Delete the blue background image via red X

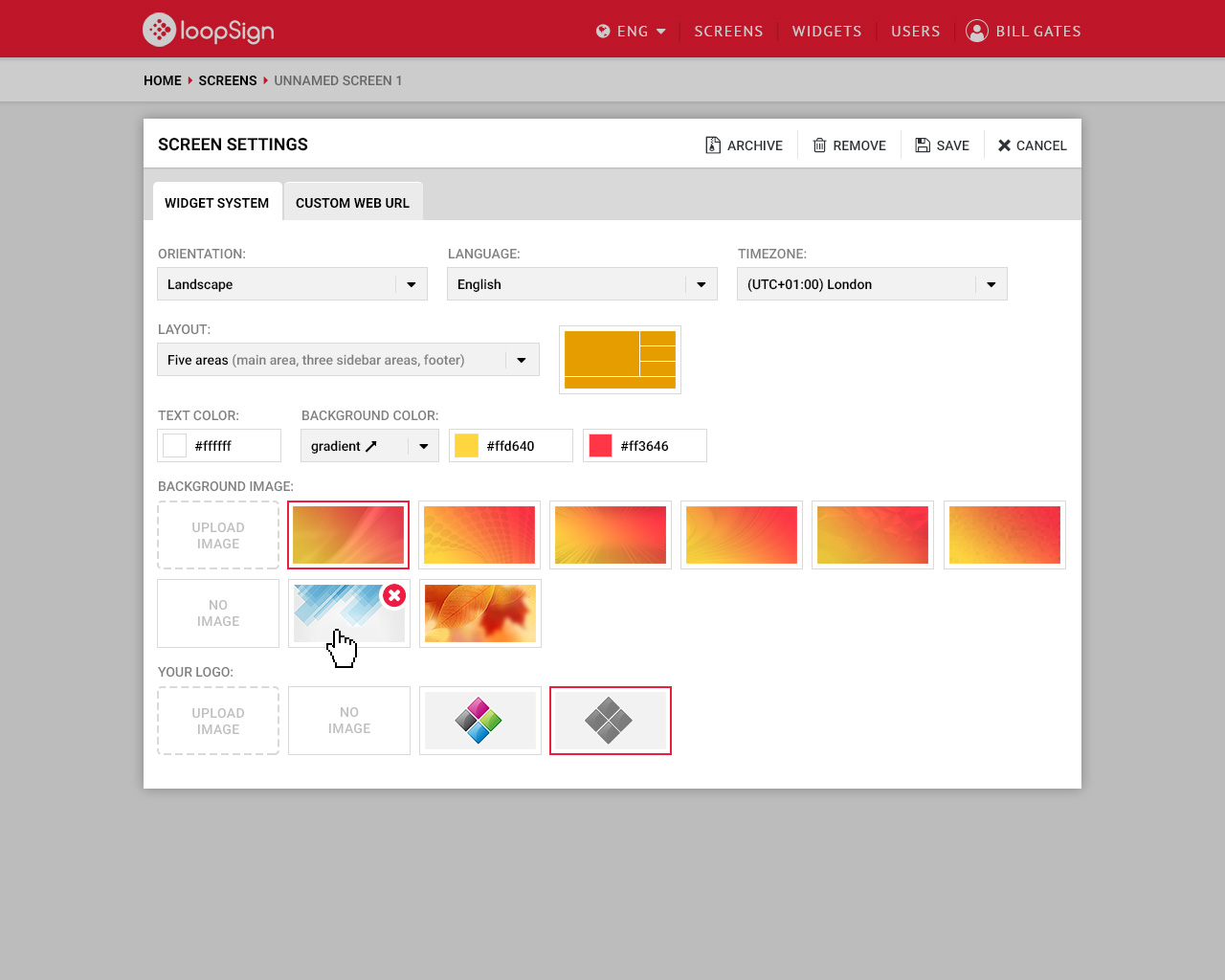(394, 595)
